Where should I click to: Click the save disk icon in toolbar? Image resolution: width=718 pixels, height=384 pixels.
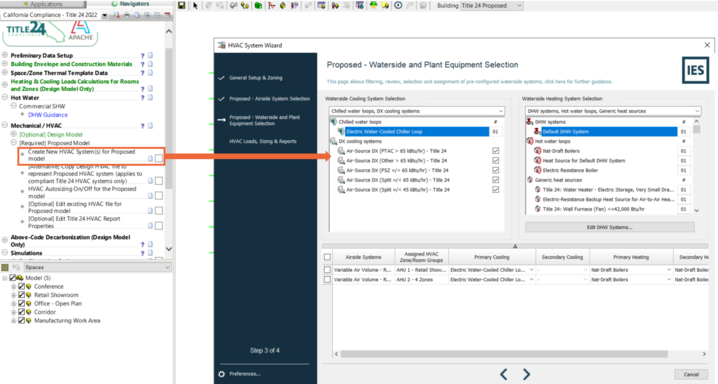click(182, 5)
